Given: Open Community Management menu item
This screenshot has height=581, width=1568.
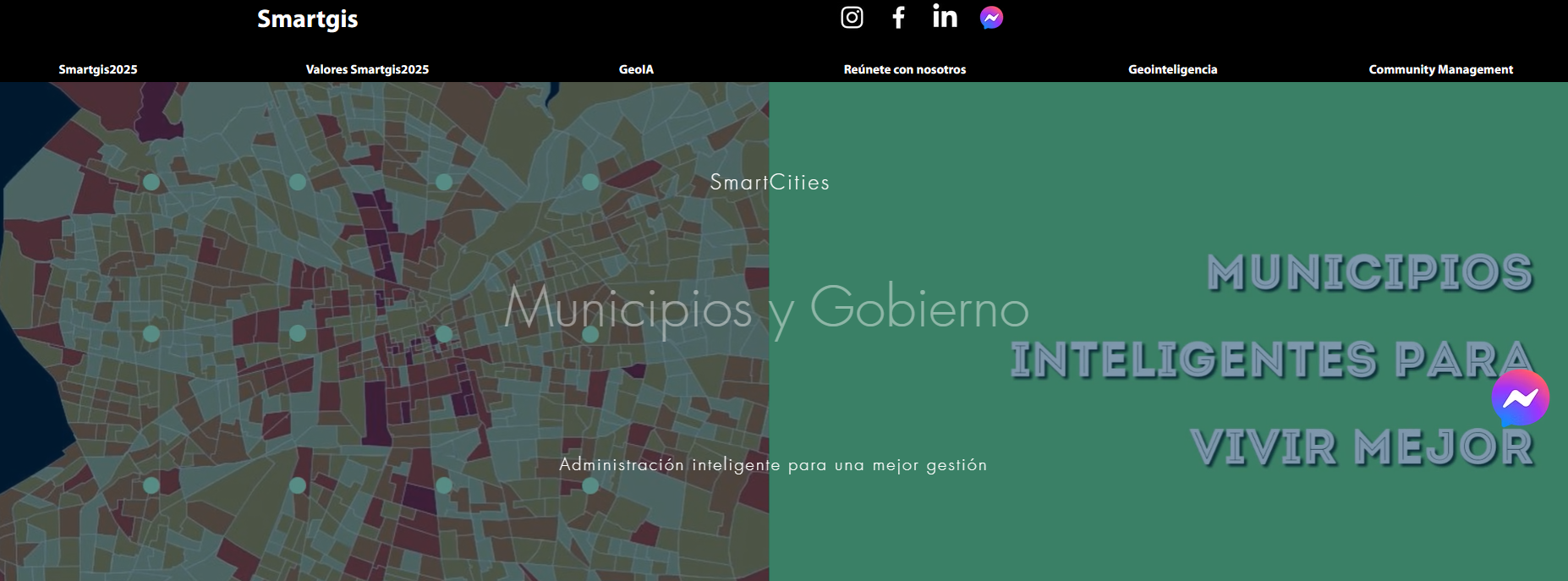Looking at the screenshot, I should click(x=1441, y=69).
